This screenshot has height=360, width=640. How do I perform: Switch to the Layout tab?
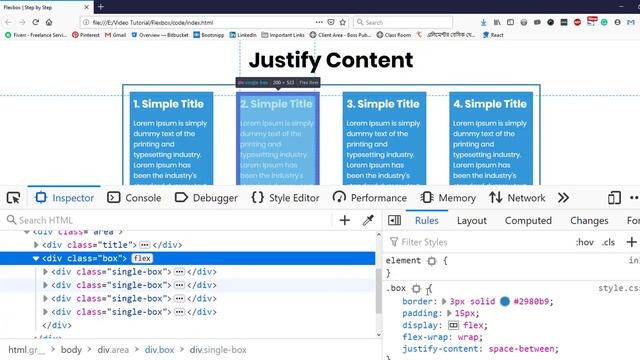click(x=471, y=220)
